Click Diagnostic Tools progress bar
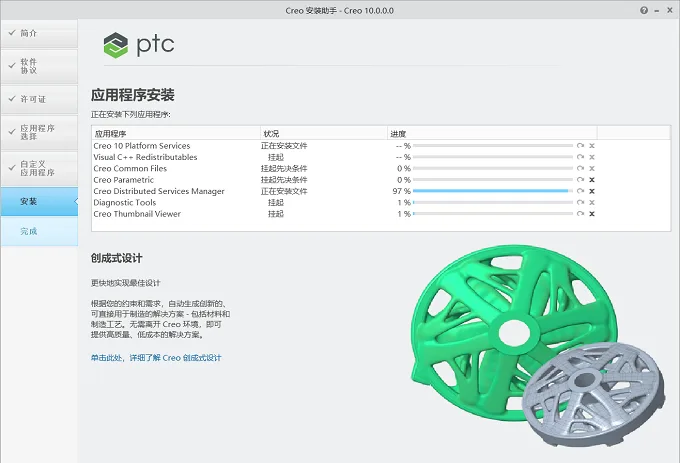680x463 pixels. (493, 202)
